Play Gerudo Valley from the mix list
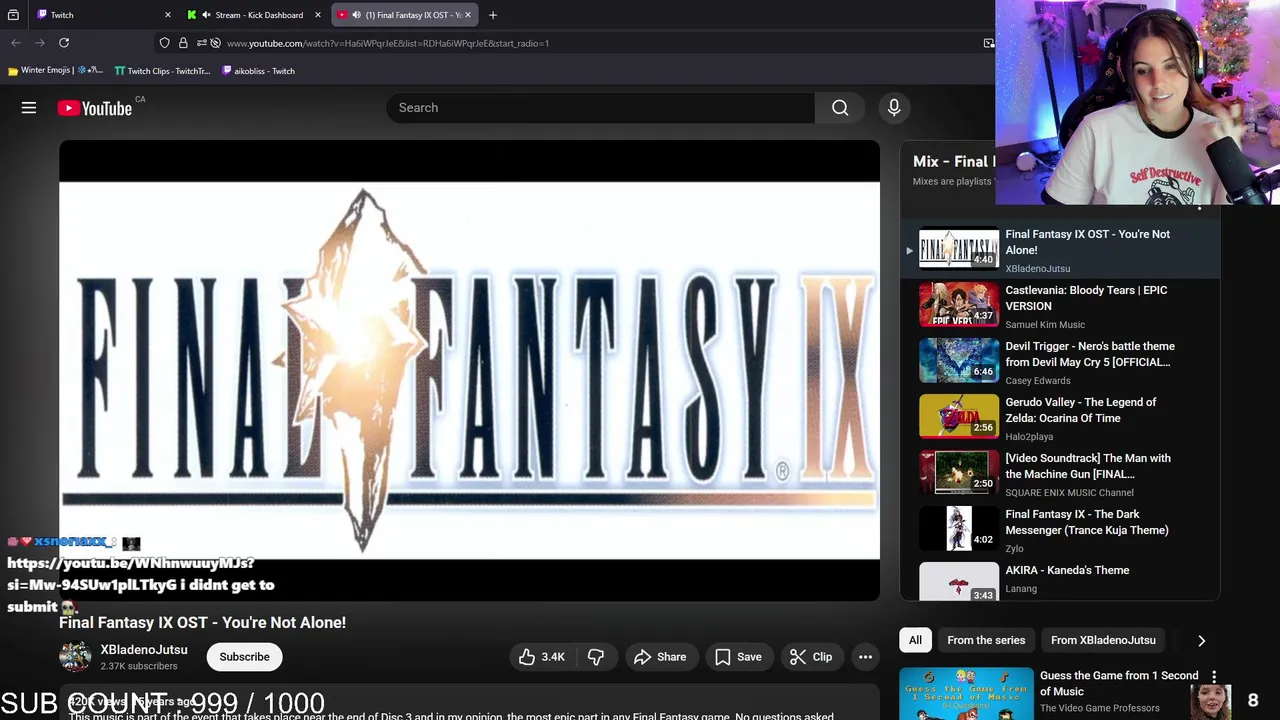Image resolution: width=1280 pixels, height=720 pixels. pos(1060,418)
